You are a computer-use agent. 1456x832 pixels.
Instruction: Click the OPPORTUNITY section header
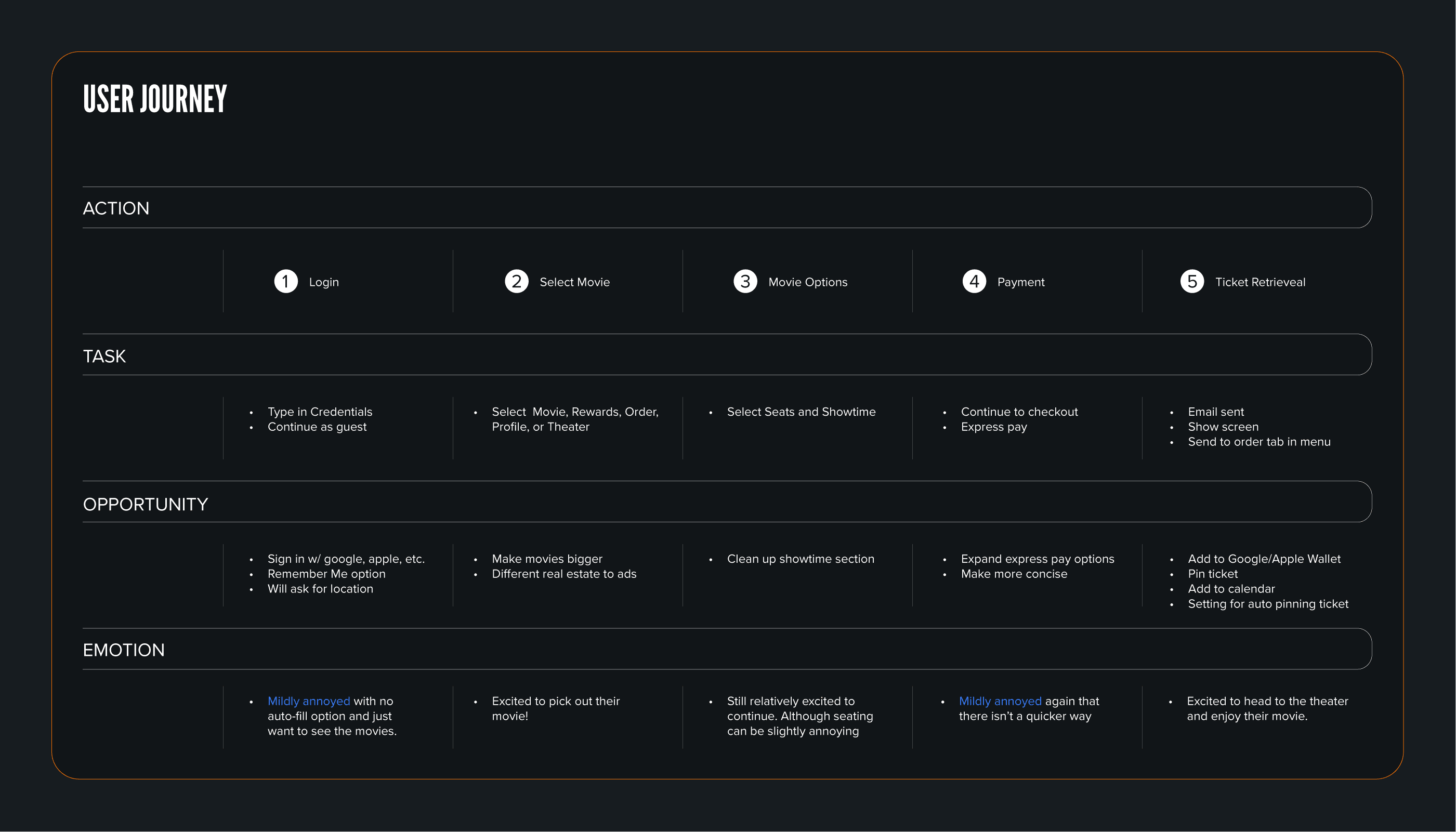coord(145,504)
